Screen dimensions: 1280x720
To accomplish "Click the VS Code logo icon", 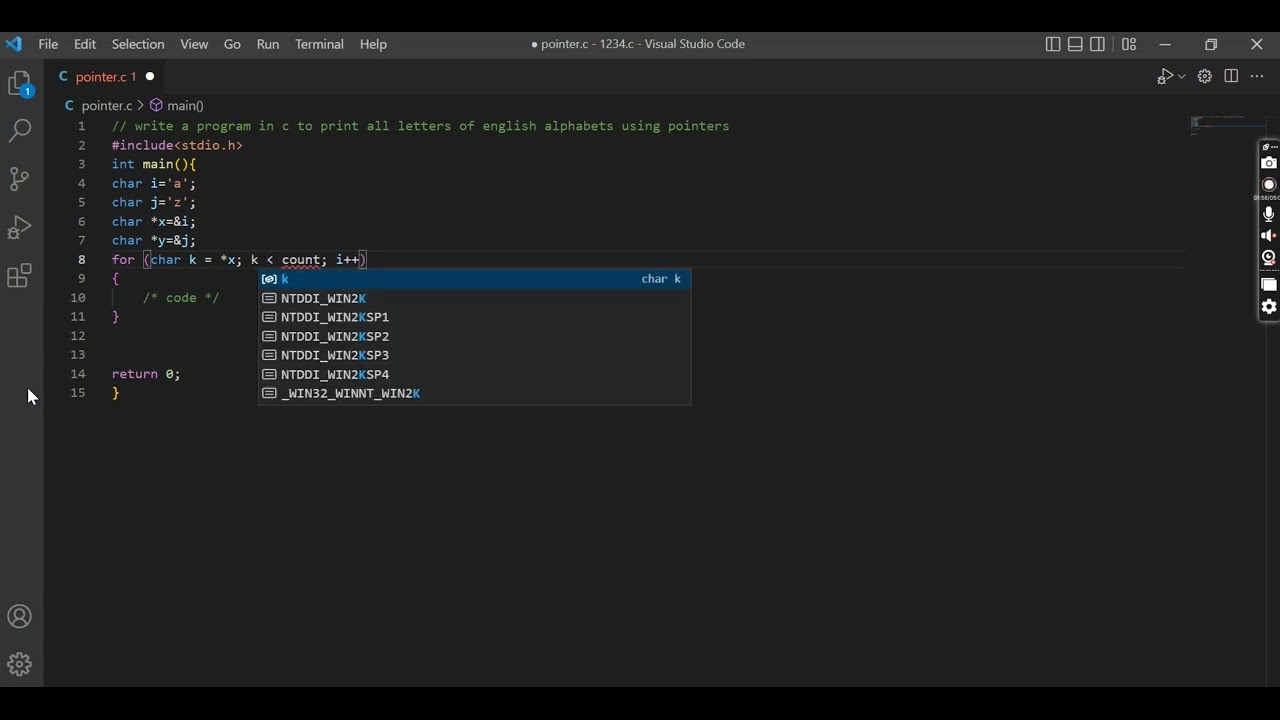I will 14,44.
